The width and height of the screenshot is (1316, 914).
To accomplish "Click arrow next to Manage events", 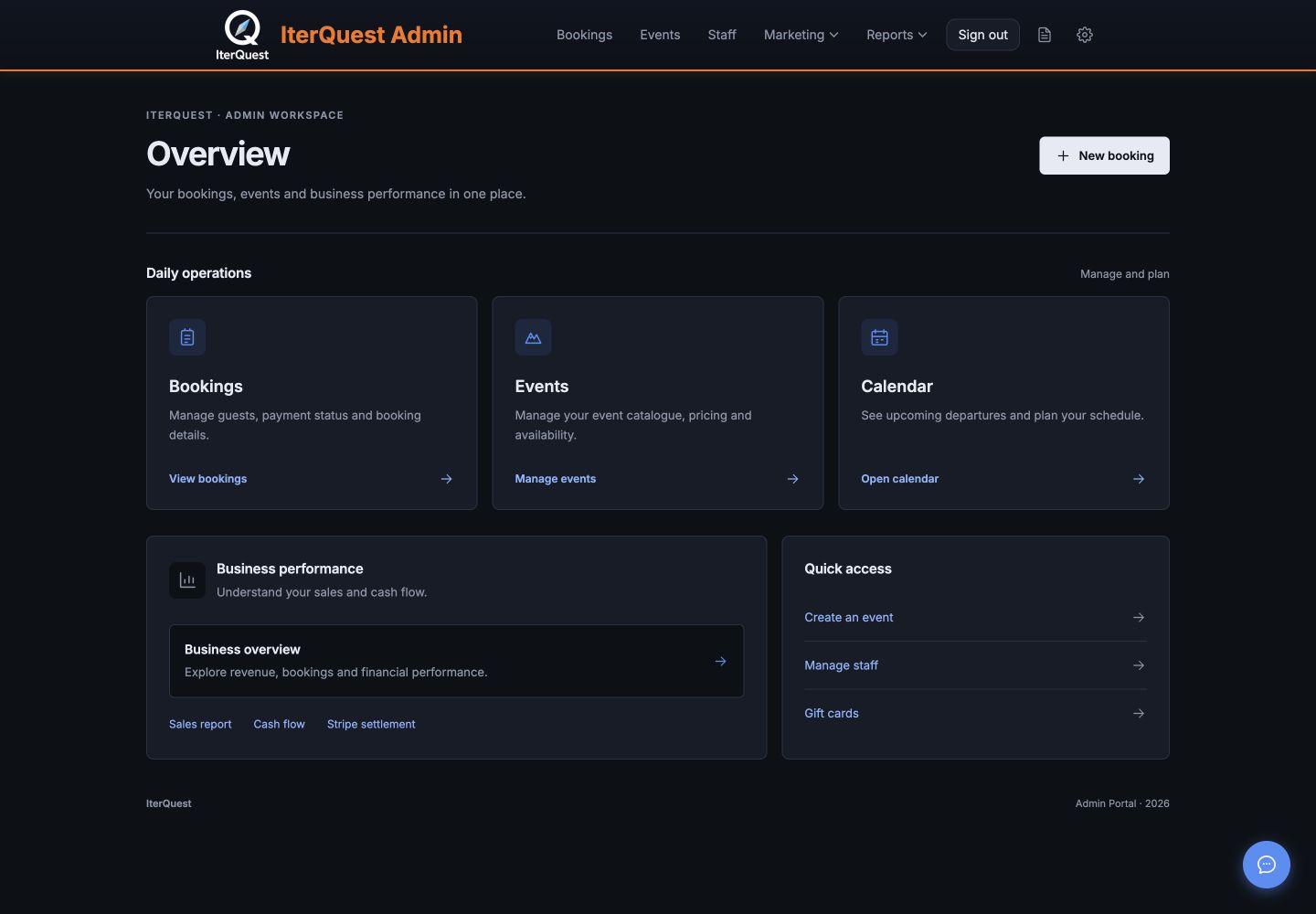I will [793, 479].
